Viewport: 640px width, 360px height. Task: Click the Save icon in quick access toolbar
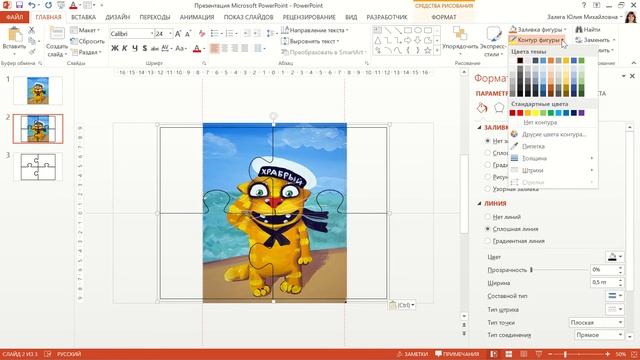pyautogui.click(x=19, y=5)
